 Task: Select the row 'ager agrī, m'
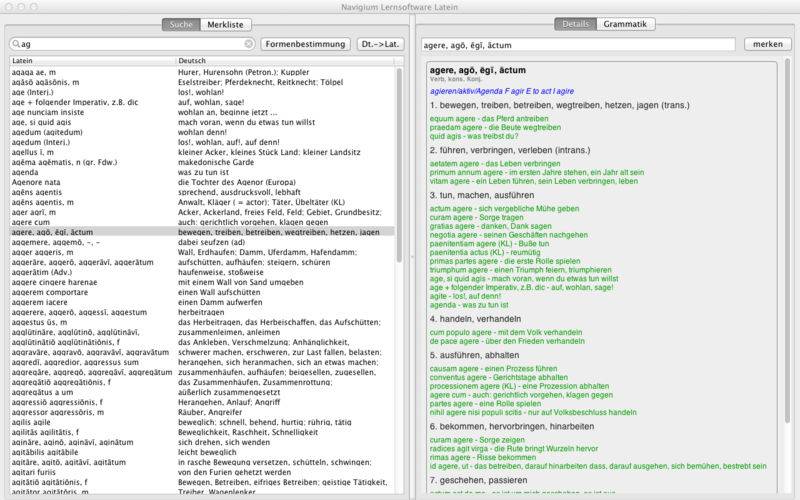202,212
